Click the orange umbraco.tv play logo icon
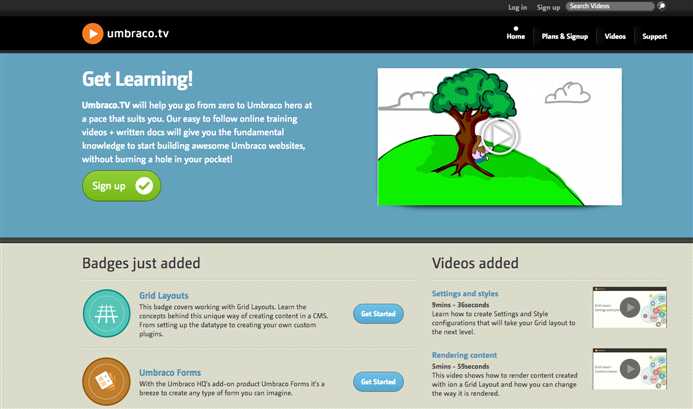The width and height of the screenshot is (693, 409). pos(92,34)
